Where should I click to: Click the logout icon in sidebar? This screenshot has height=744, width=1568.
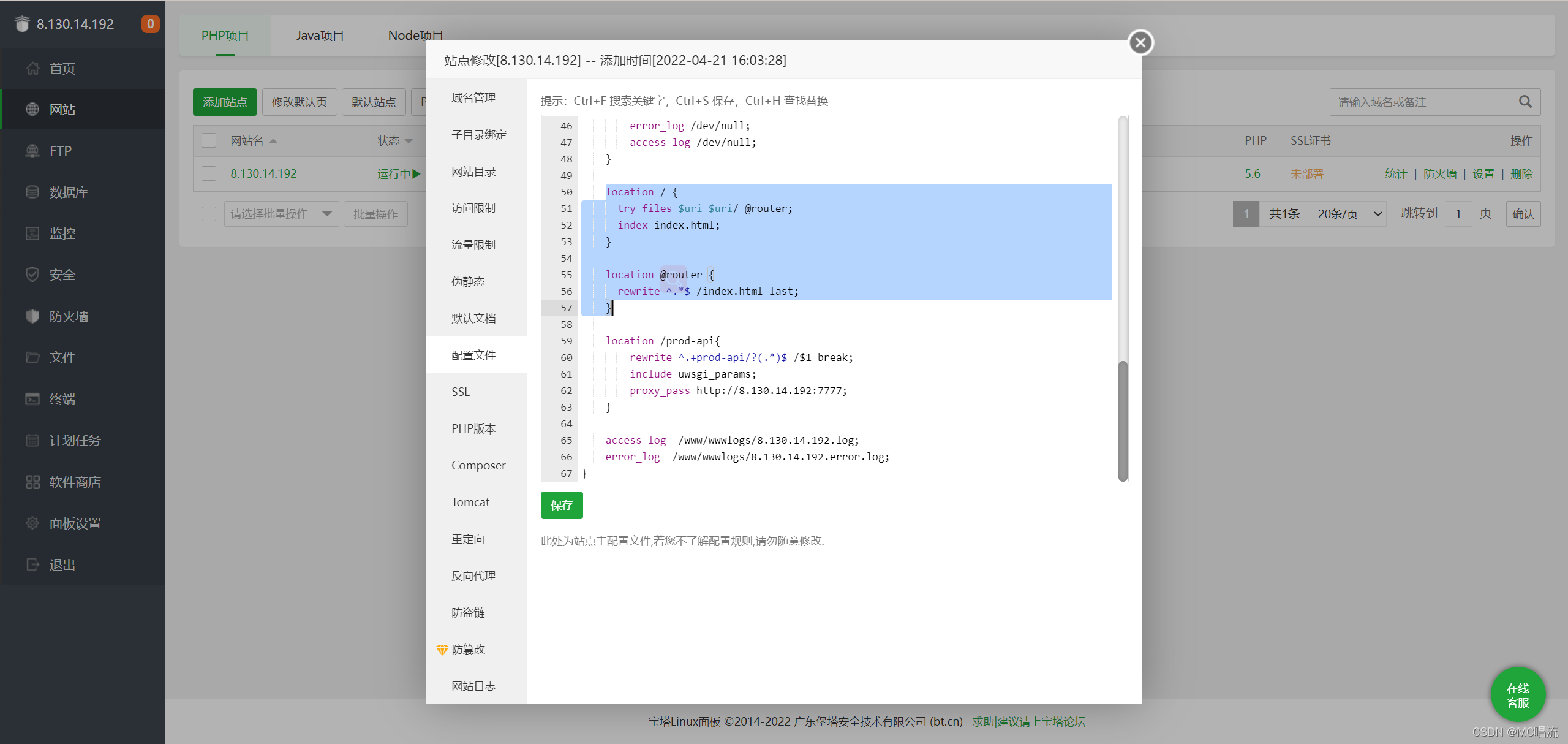click(x=32, y=564)
